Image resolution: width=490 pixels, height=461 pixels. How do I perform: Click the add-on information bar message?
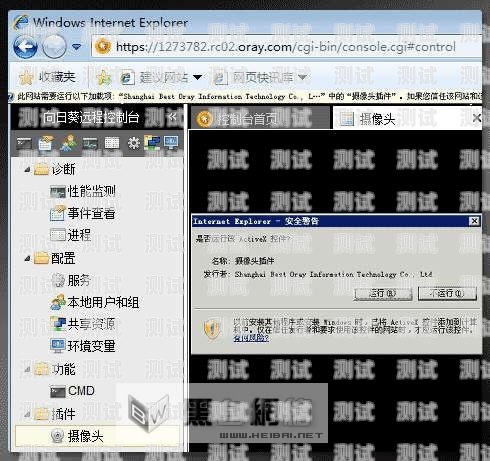(245, 97)
